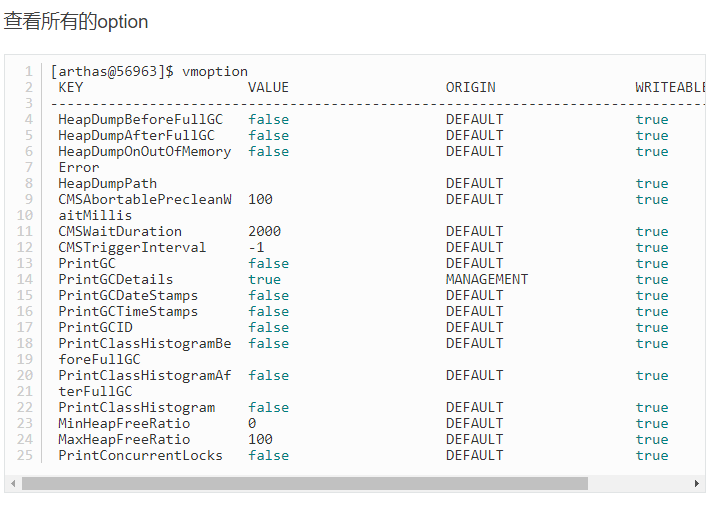Click the wrapped text 'foreFullGC'

click(99, 359)
